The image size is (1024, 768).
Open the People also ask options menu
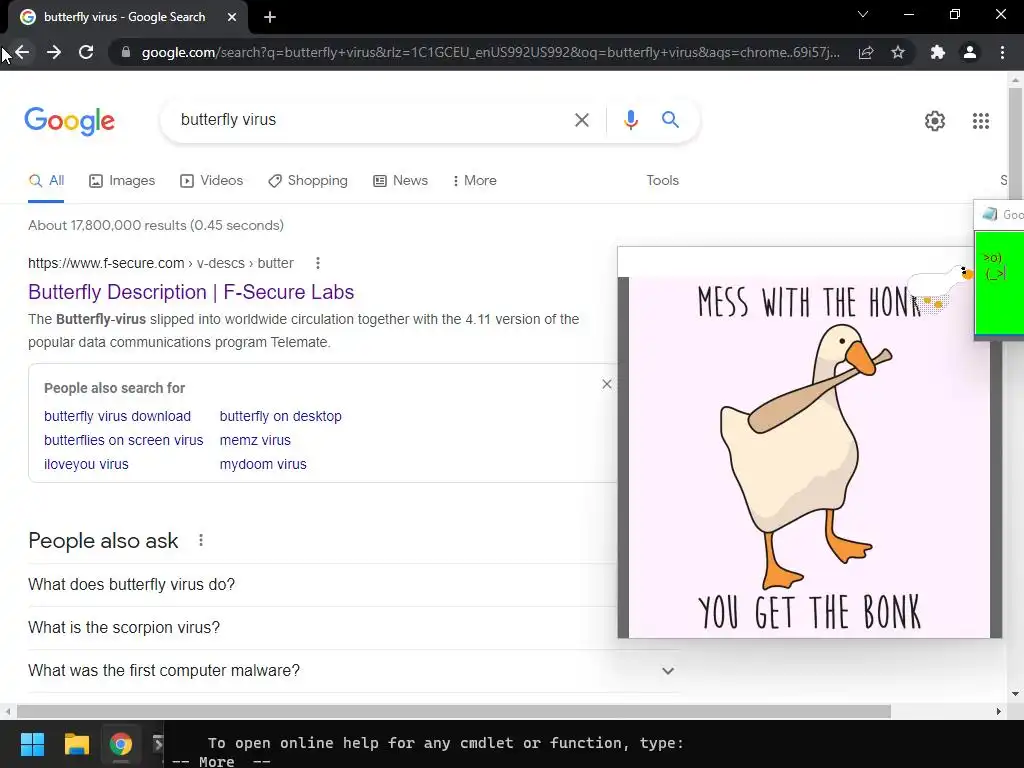(x=201, y=541)
